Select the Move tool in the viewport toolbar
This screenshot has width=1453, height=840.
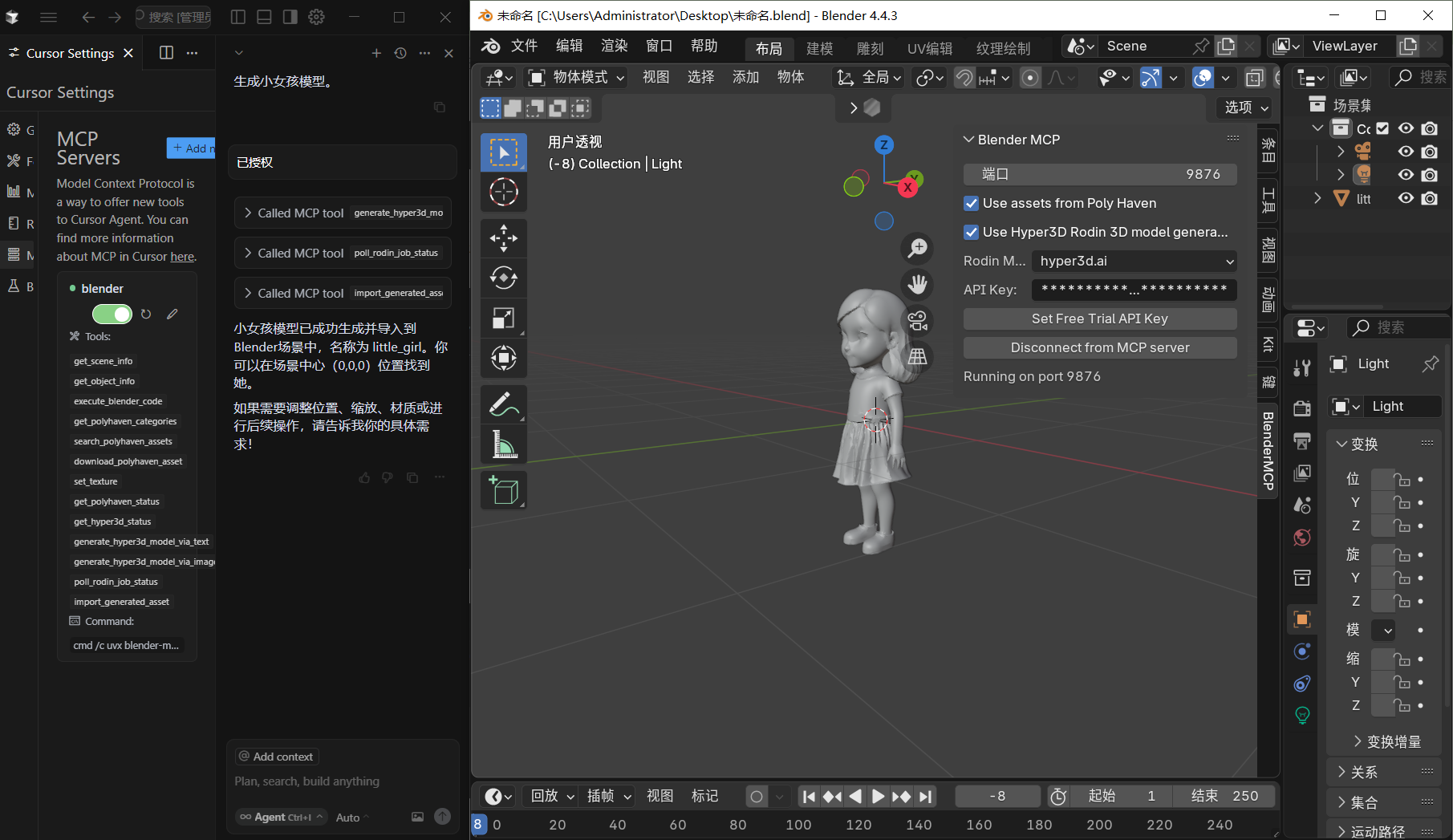[503, 237]
